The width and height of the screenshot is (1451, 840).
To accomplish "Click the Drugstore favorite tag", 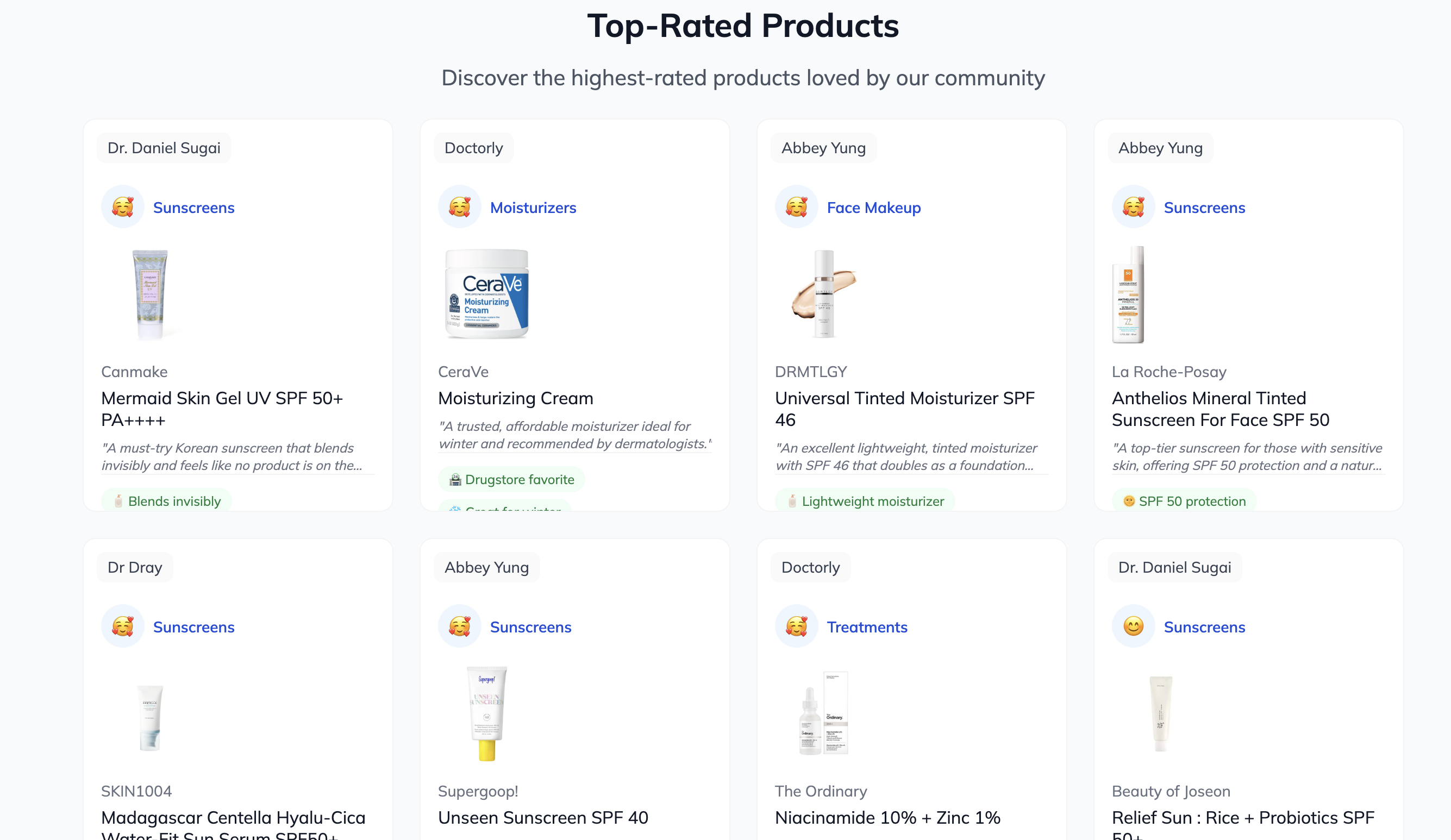I will [x=511, y=480].
